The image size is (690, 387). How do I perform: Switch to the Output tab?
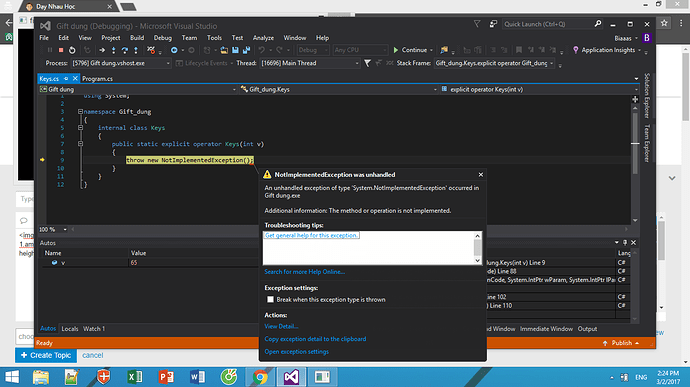point(587,329)
